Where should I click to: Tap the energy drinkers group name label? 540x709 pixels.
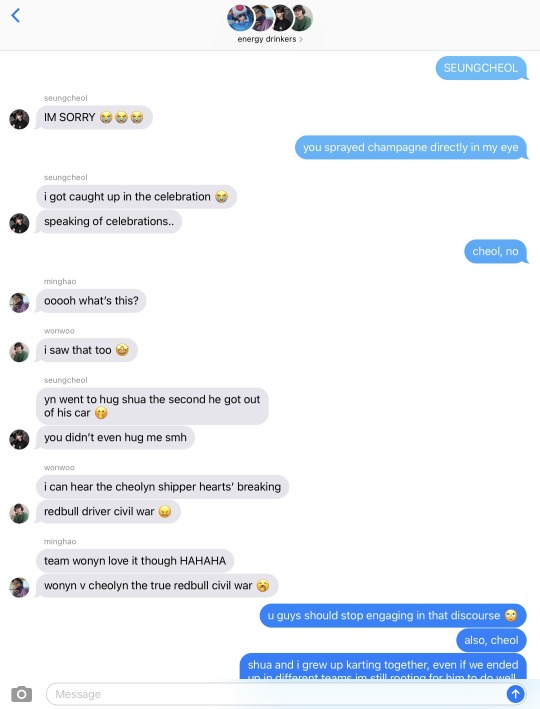(x=267, y=39)
